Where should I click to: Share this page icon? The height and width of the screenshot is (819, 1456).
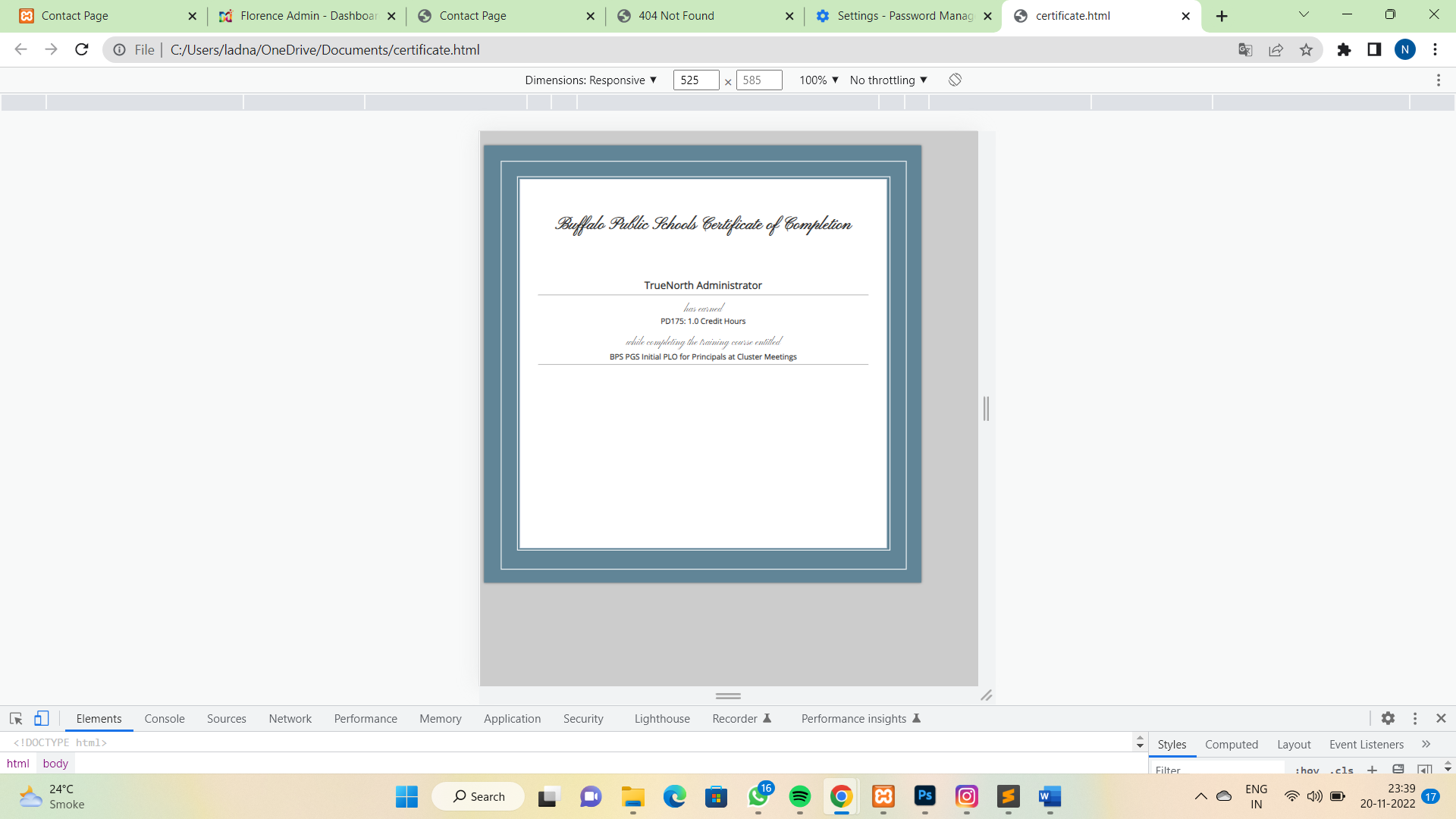(x=1276, y=50)
